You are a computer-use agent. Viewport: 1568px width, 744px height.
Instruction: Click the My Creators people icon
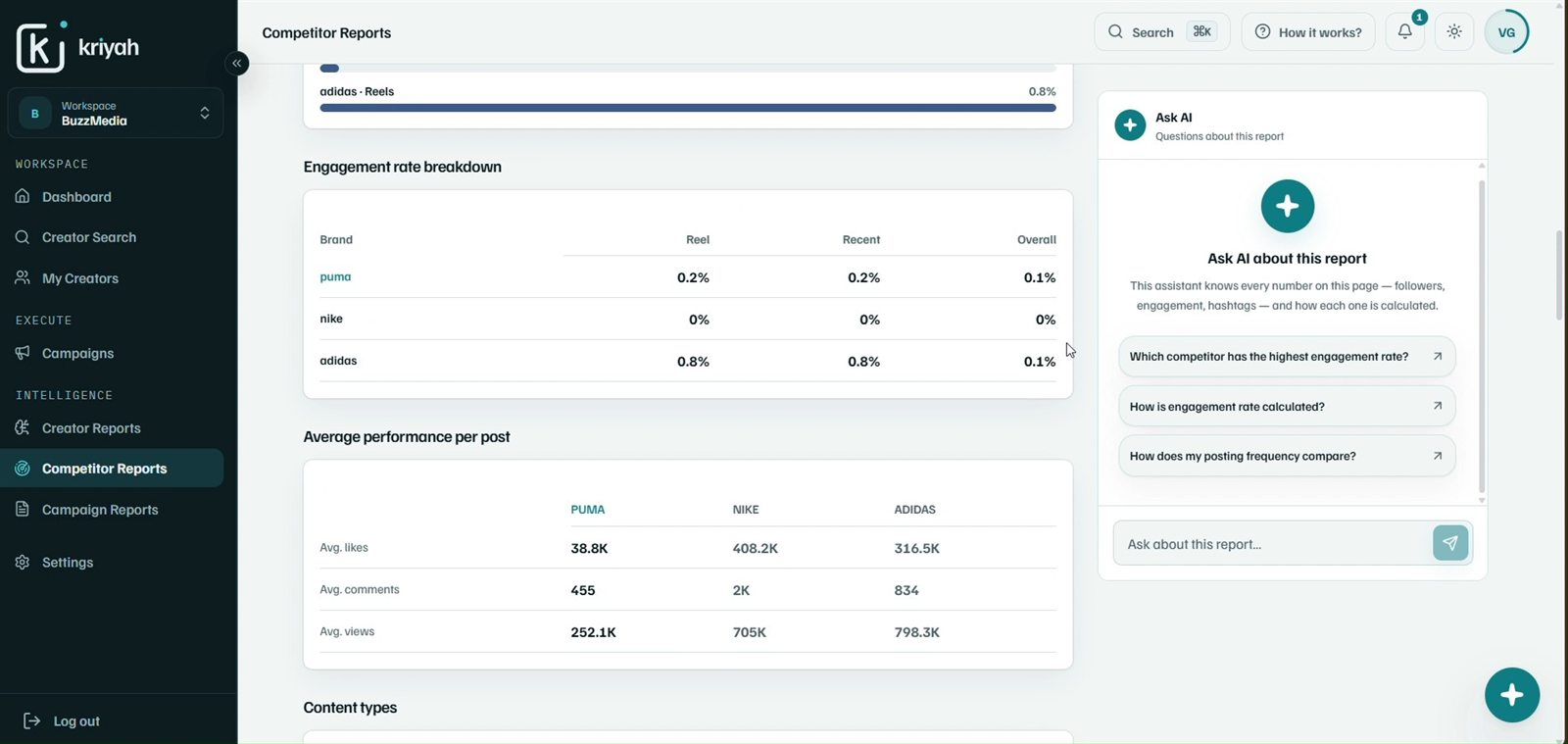23,277
